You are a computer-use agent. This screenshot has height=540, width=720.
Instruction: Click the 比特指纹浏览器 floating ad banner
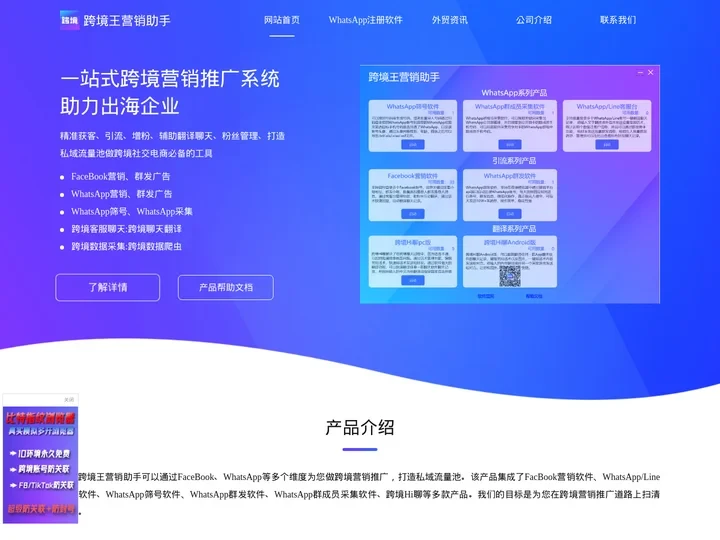coord(40,464)
